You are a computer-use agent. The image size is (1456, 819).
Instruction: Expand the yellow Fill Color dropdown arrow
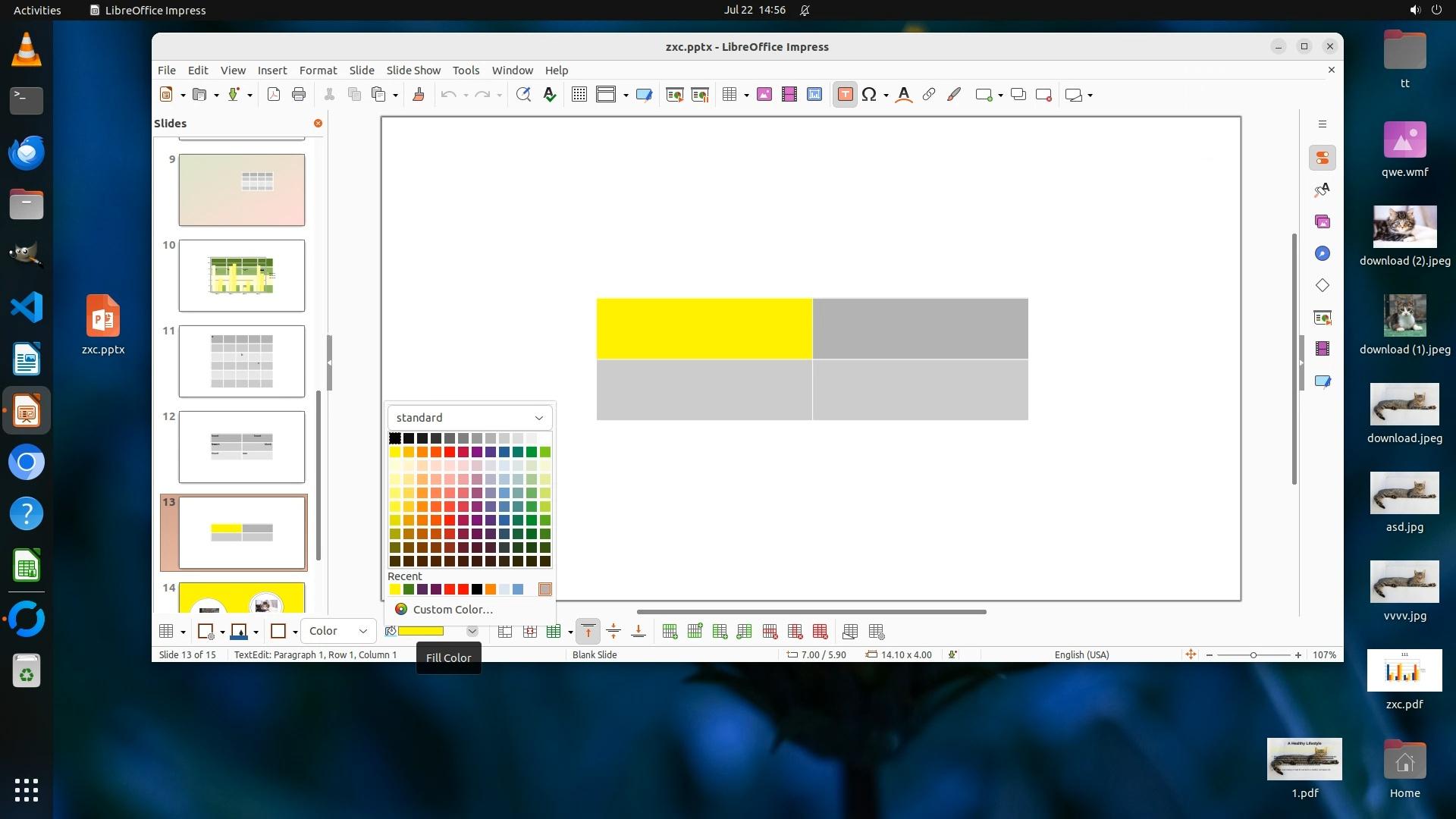click(x=472, y=631)
